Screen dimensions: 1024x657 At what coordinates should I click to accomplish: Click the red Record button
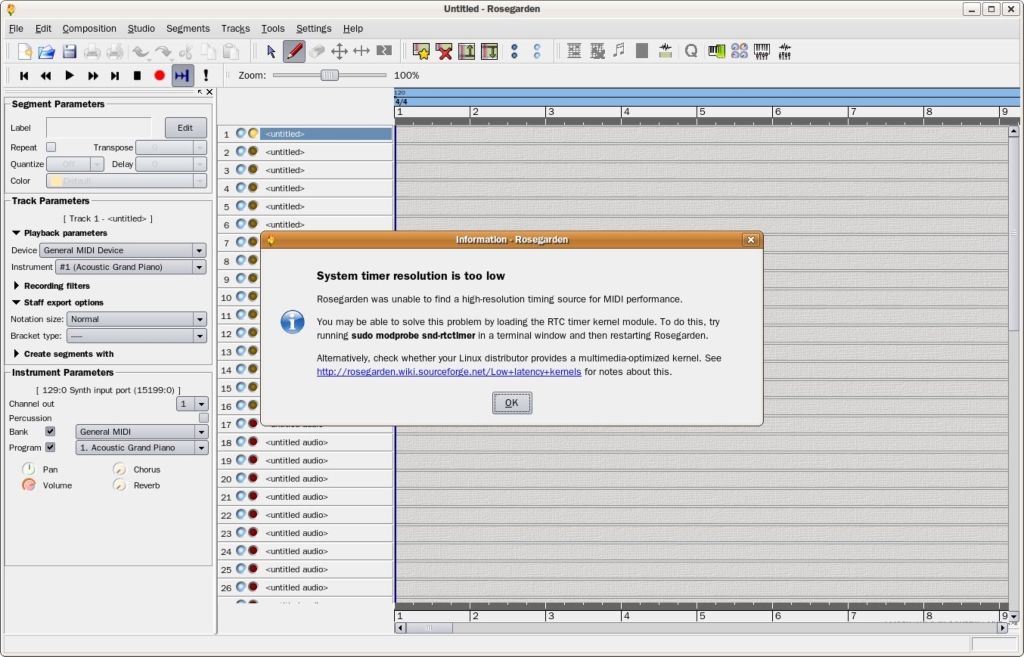tap(159, 76)
